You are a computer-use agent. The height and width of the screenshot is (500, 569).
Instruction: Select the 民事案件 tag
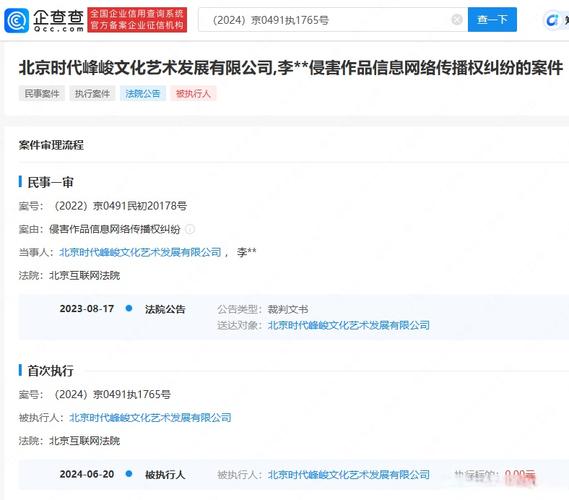pyautogui.click(x=42, y=94)
